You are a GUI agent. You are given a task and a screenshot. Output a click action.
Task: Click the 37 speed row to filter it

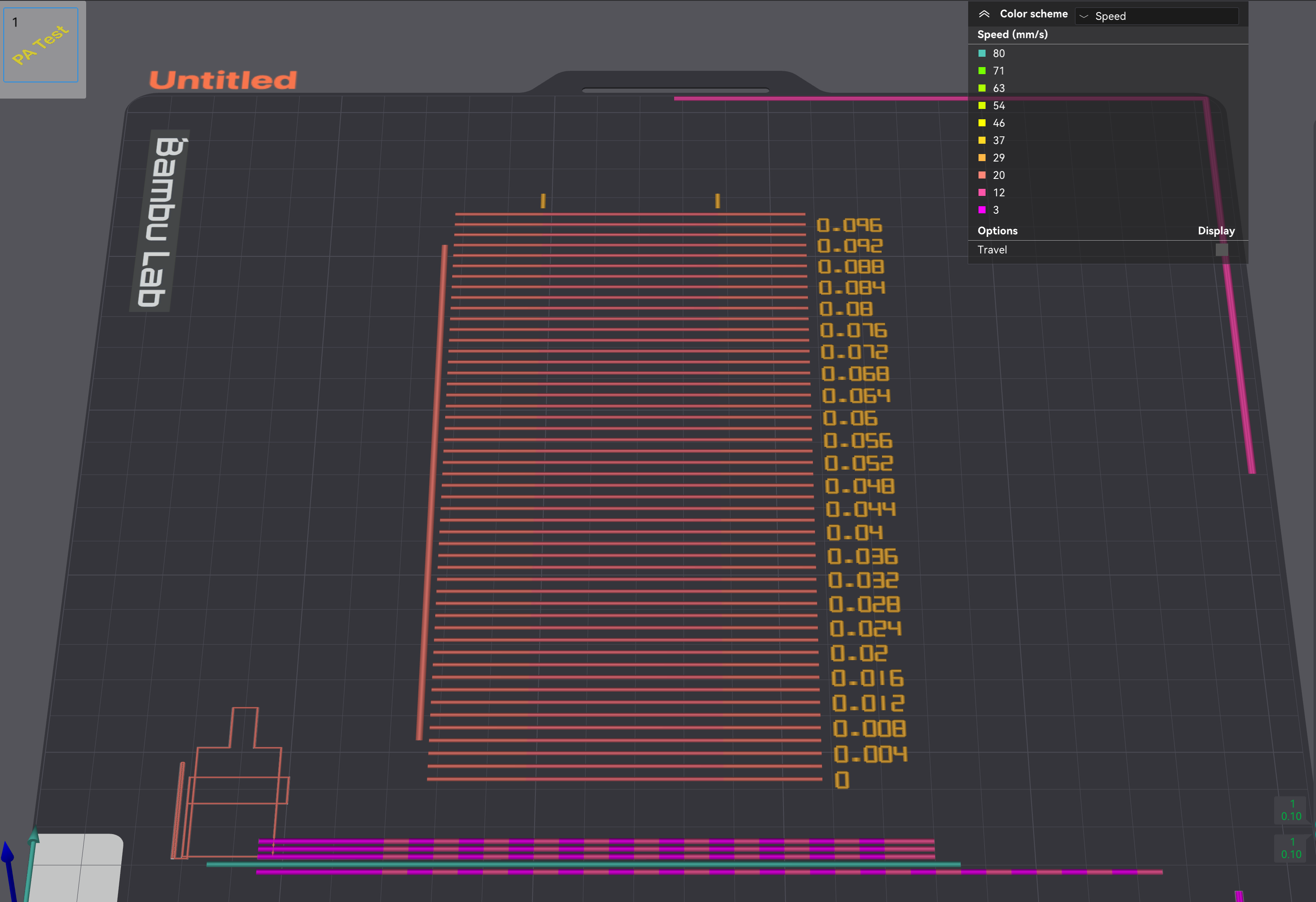(x=998, y=140)
